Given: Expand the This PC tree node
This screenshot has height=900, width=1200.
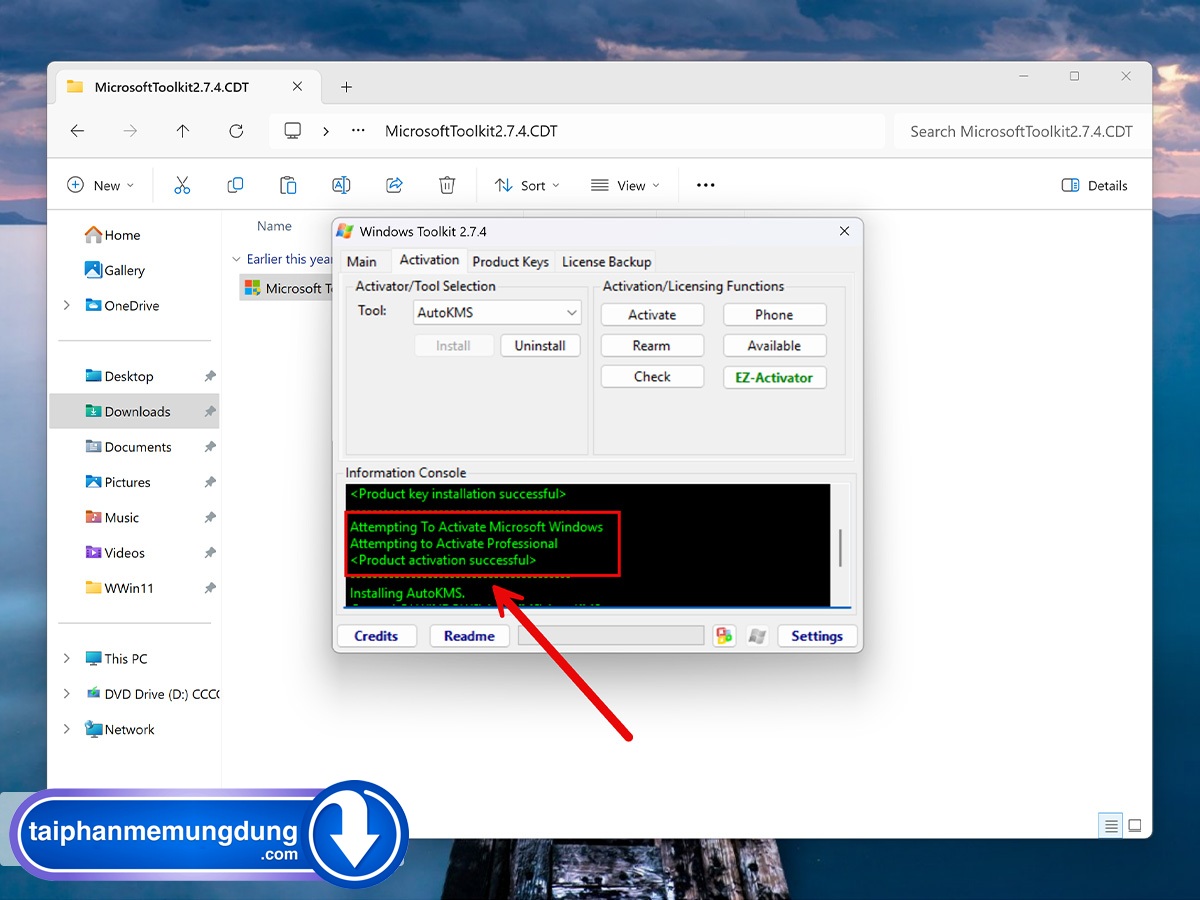Looking at the screenshot, I should coord(67,658).
